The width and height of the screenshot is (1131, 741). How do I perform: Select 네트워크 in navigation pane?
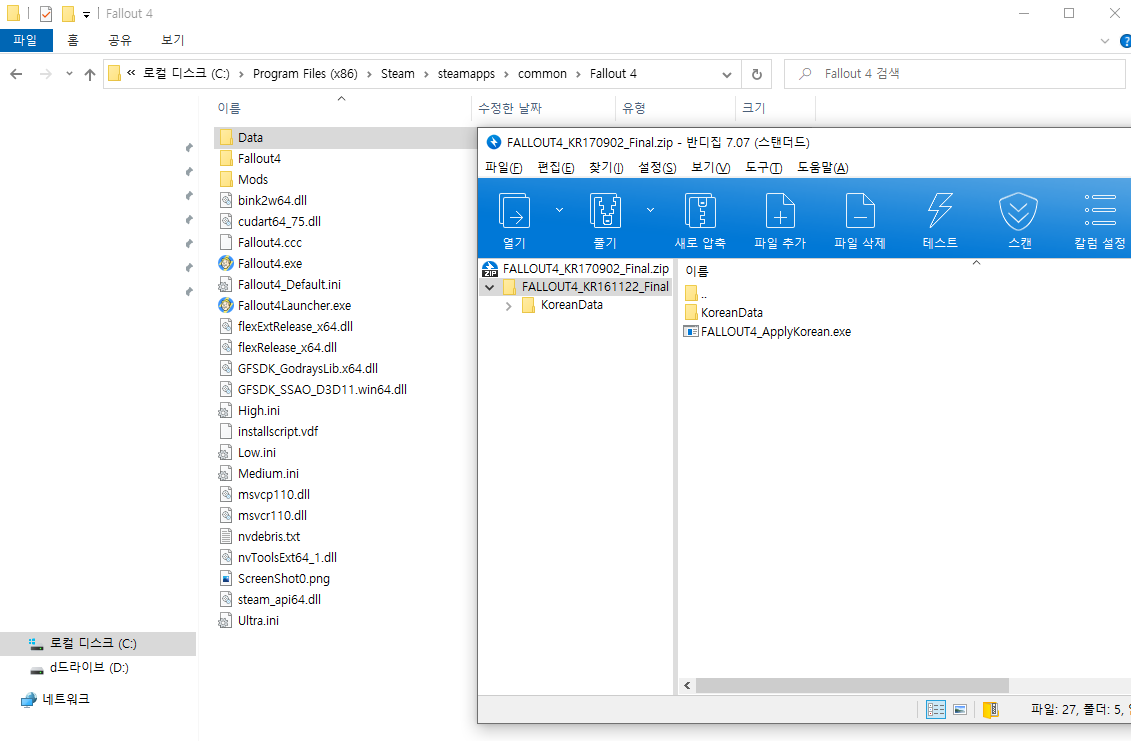pyautogui.click(x=66, y=699)
